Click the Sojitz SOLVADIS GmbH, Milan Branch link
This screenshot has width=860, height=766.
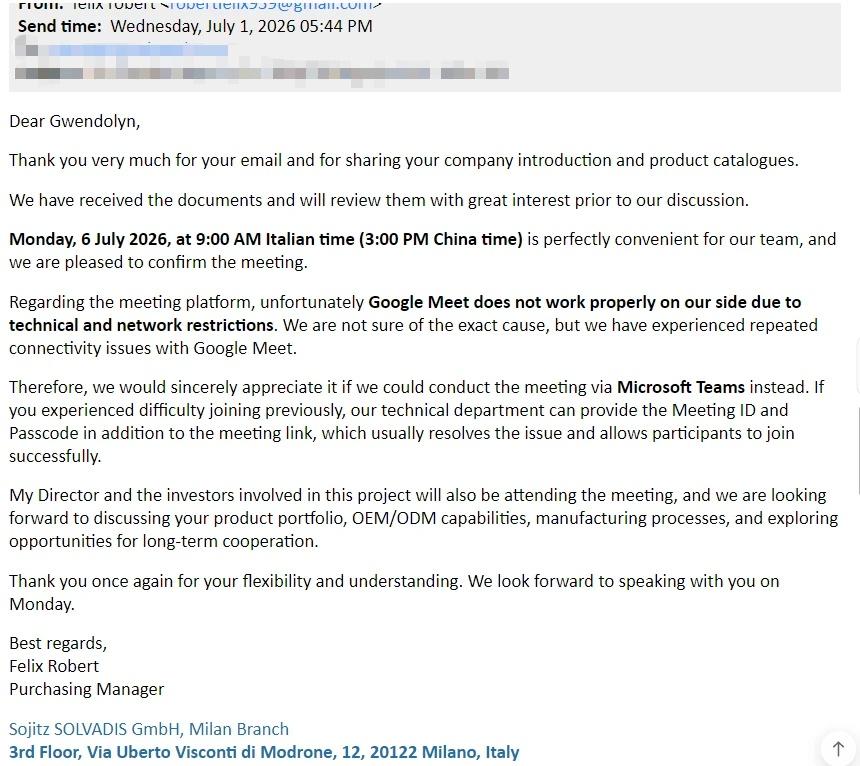[x=149, y=729]
